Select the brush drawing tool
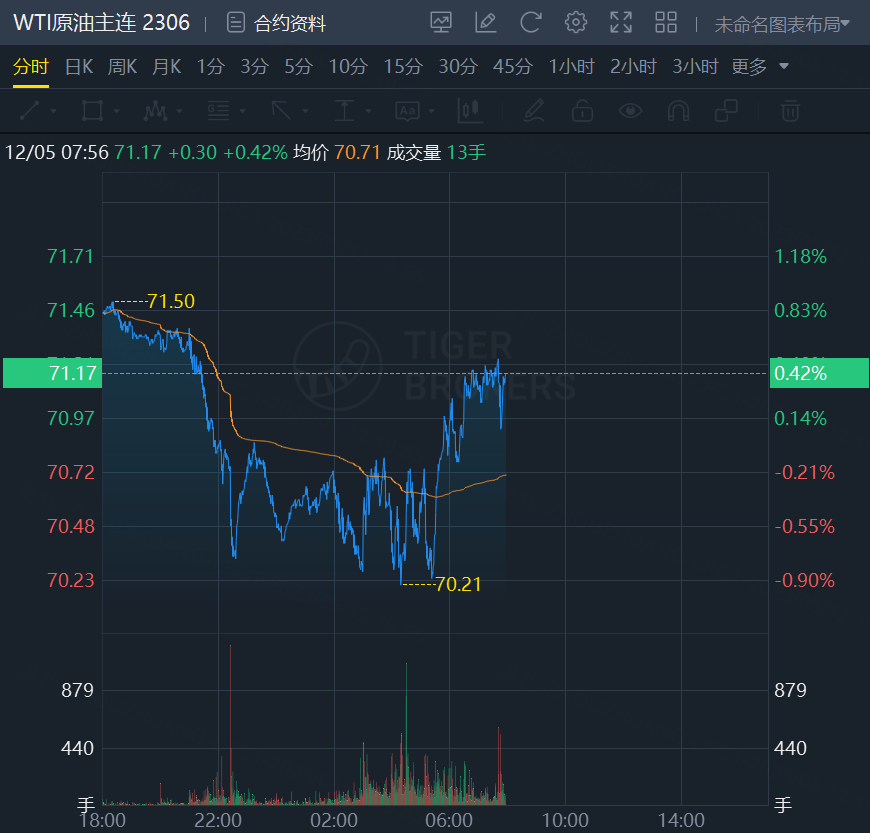870x833 pixels. [x=534, y=110]
